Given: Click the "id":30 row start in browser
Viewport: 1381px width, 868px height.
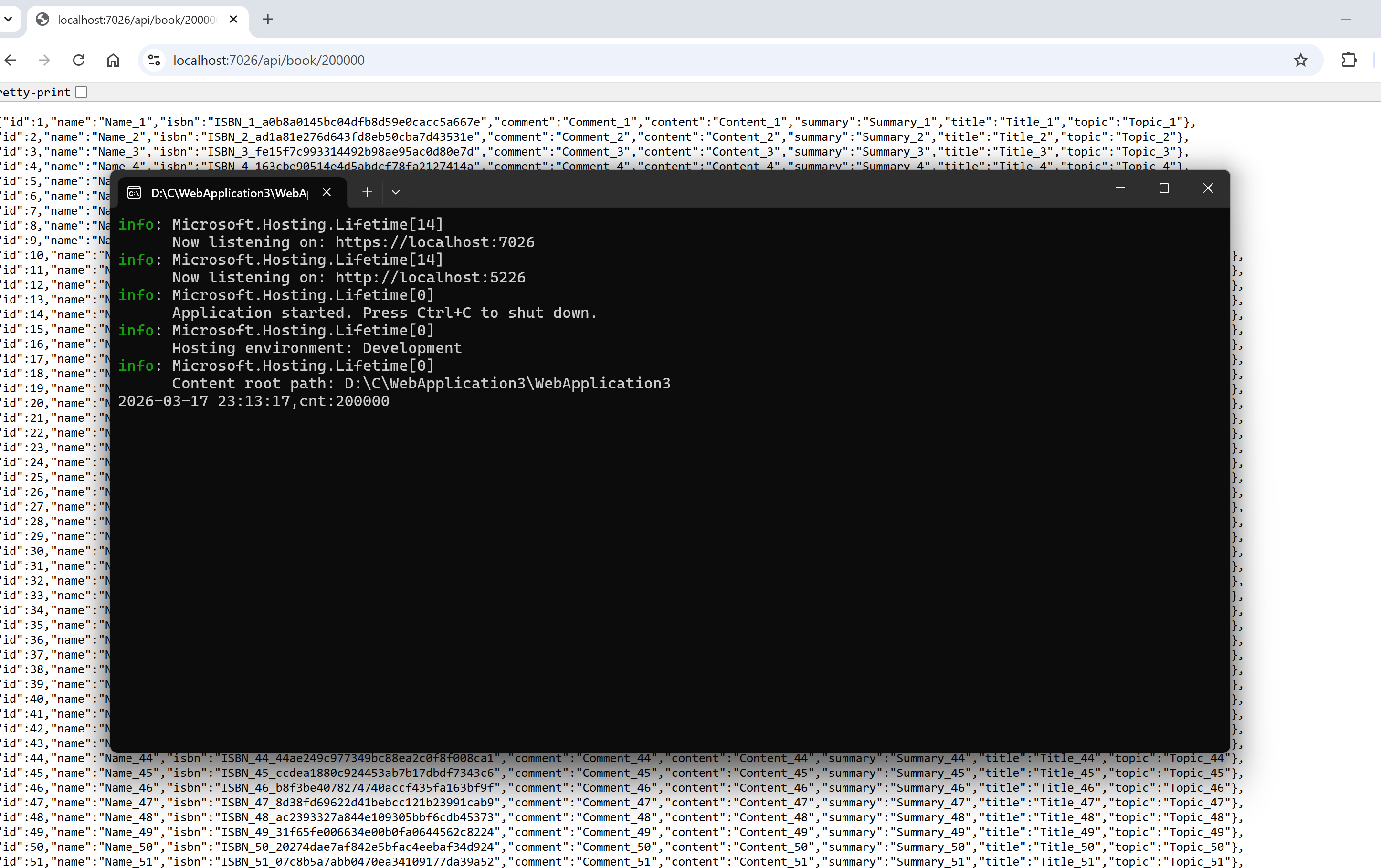Looking at the screenshot, I should pos(23,552).
